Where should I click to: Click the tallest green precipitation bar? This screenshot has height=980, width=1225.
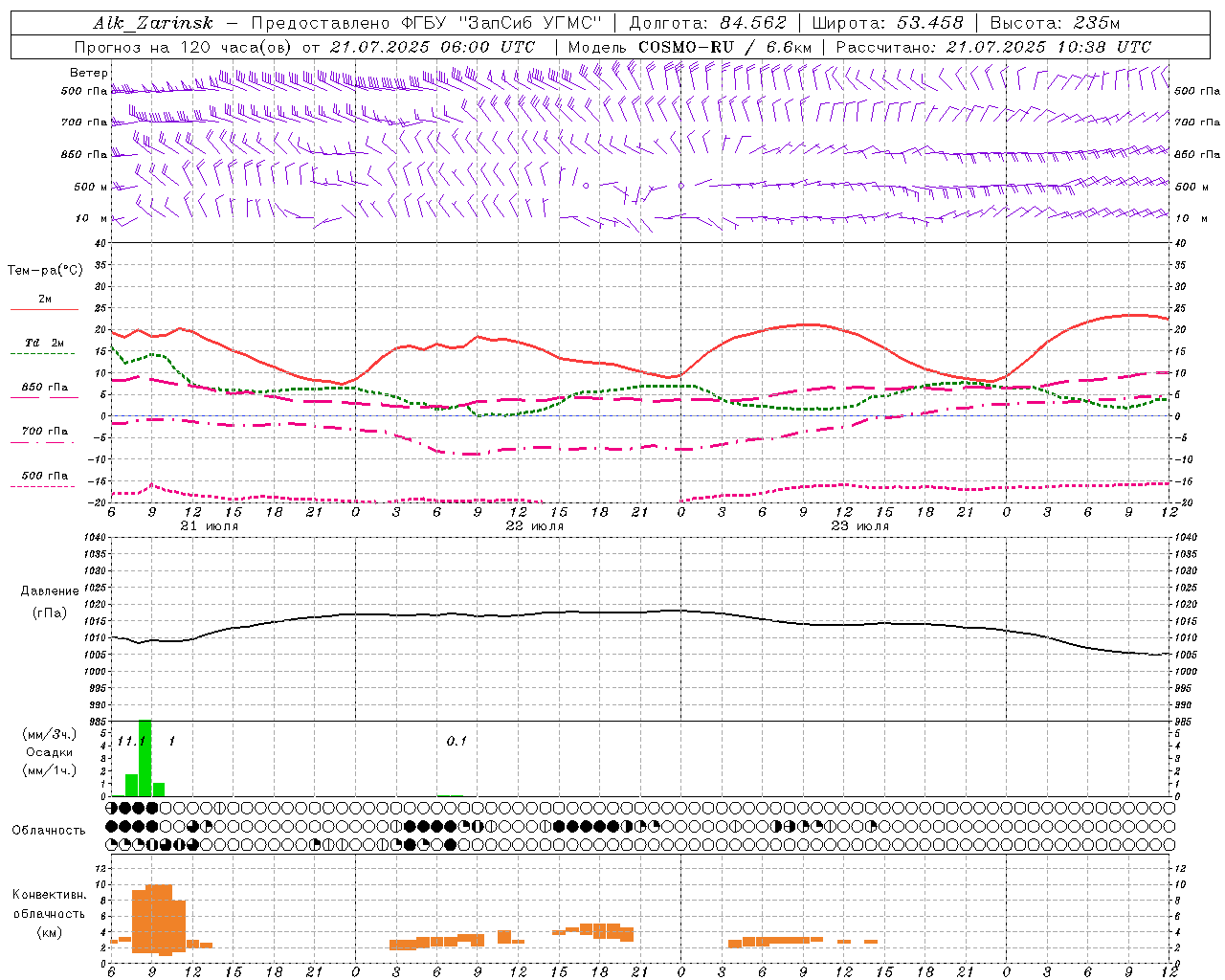(145, 758)
